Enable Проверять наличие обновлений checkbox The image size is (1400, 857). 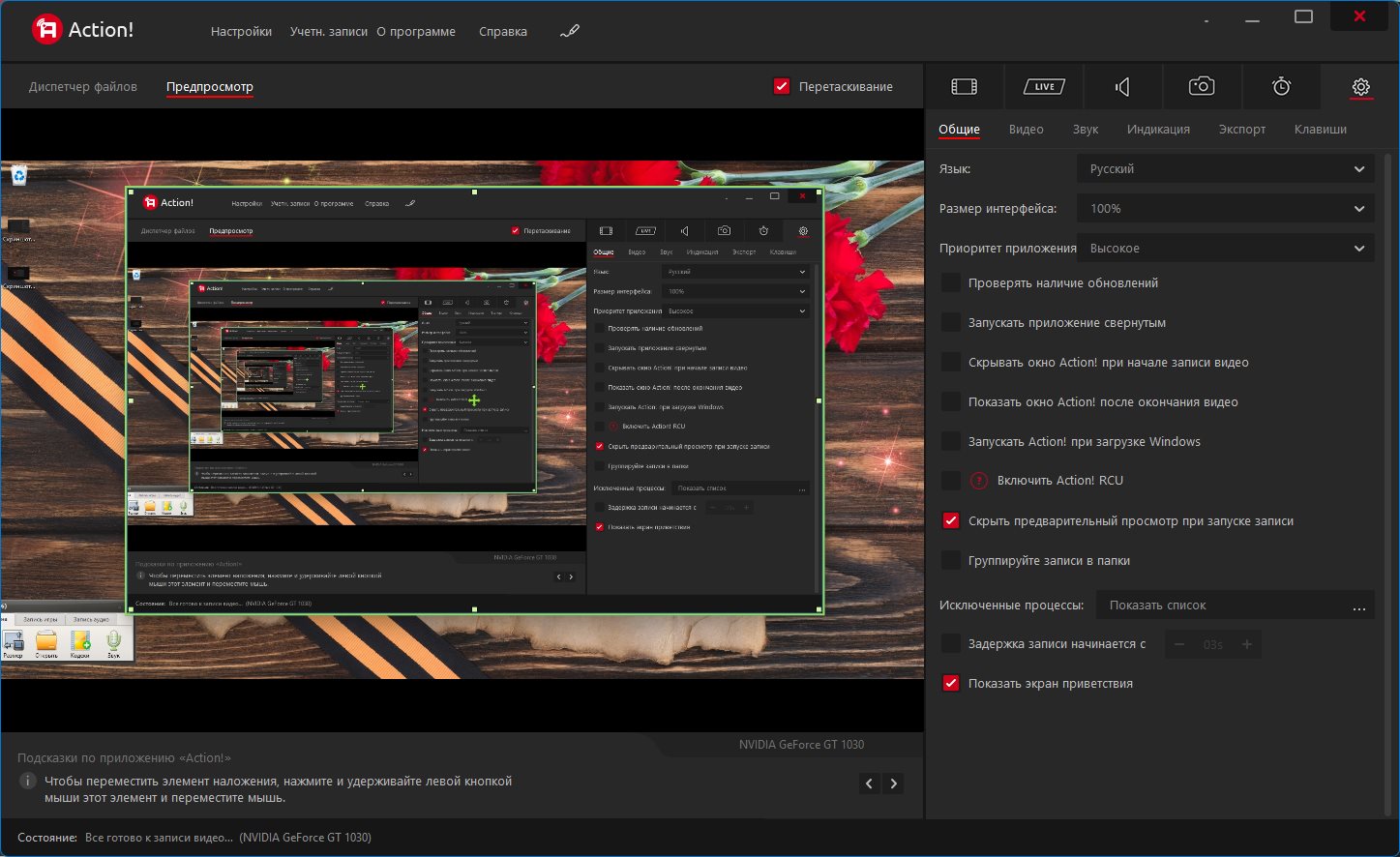(951, 282)
